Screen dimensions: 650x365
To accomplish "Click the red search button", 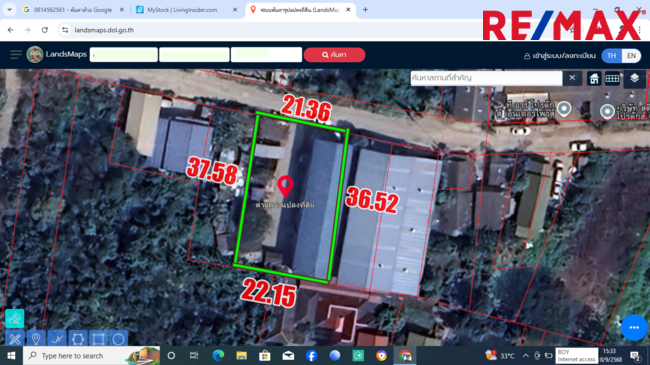I will pos(335,55).
